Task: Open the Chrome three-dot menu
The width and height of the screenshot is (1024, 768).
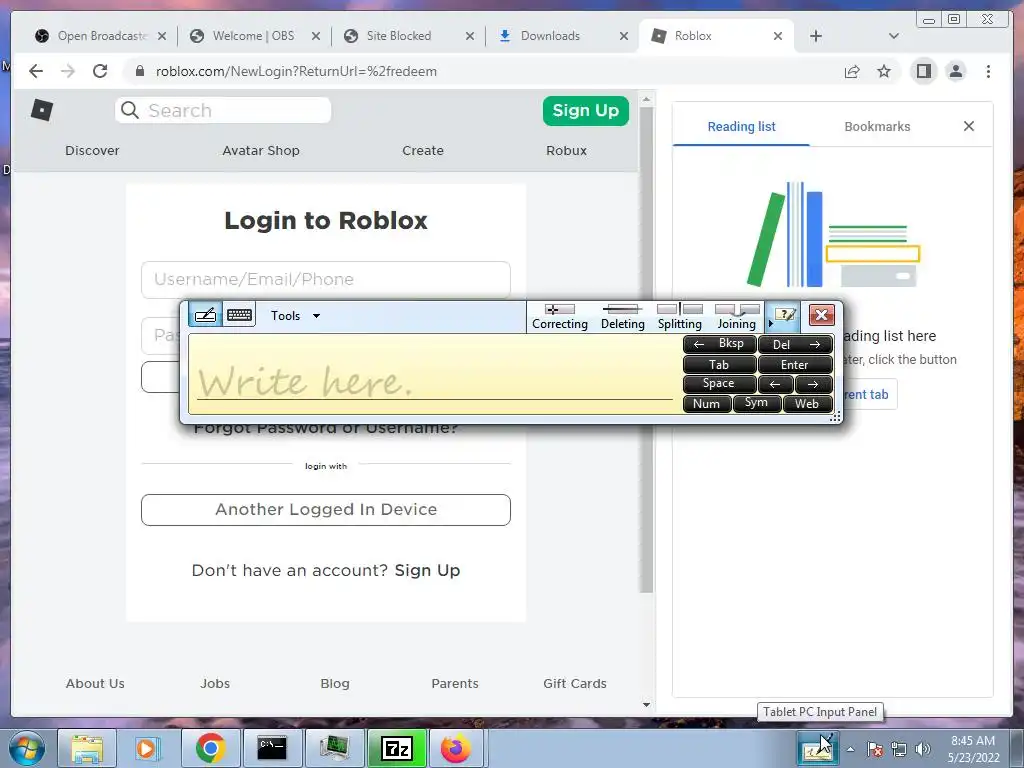Action: pyautogui.click(x=988, y=71)
